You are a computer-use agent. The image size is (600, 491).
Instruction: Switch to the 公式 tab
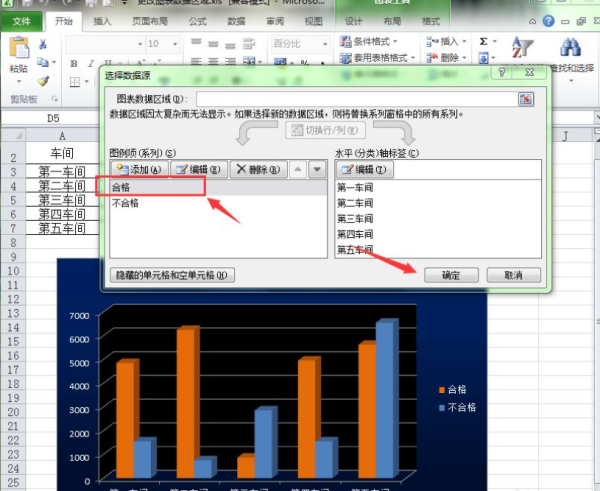coord(197,21)
